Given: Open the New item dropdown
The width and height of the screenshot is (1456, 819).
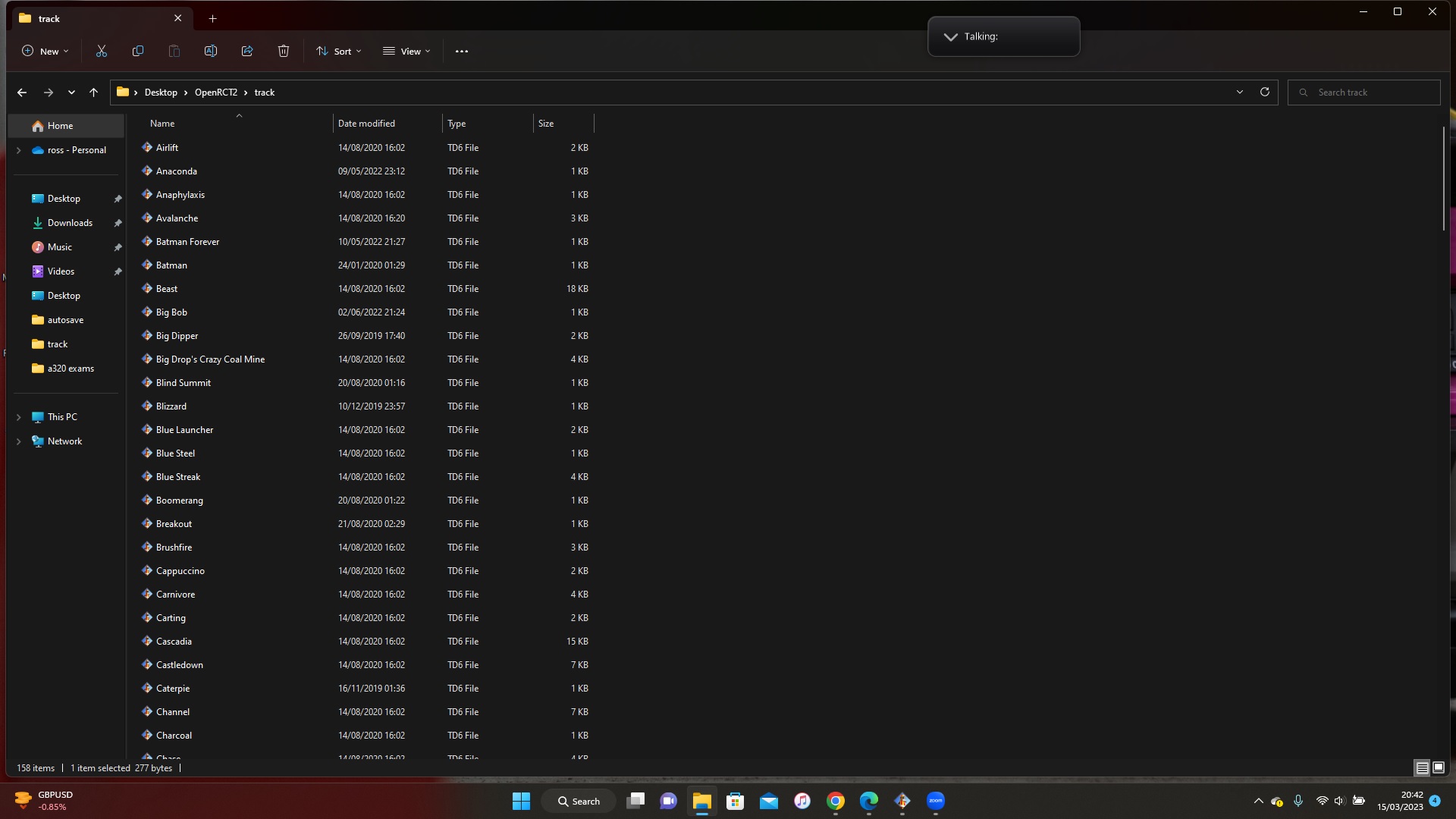Looking at the screenshot, I should pos(45,51).
